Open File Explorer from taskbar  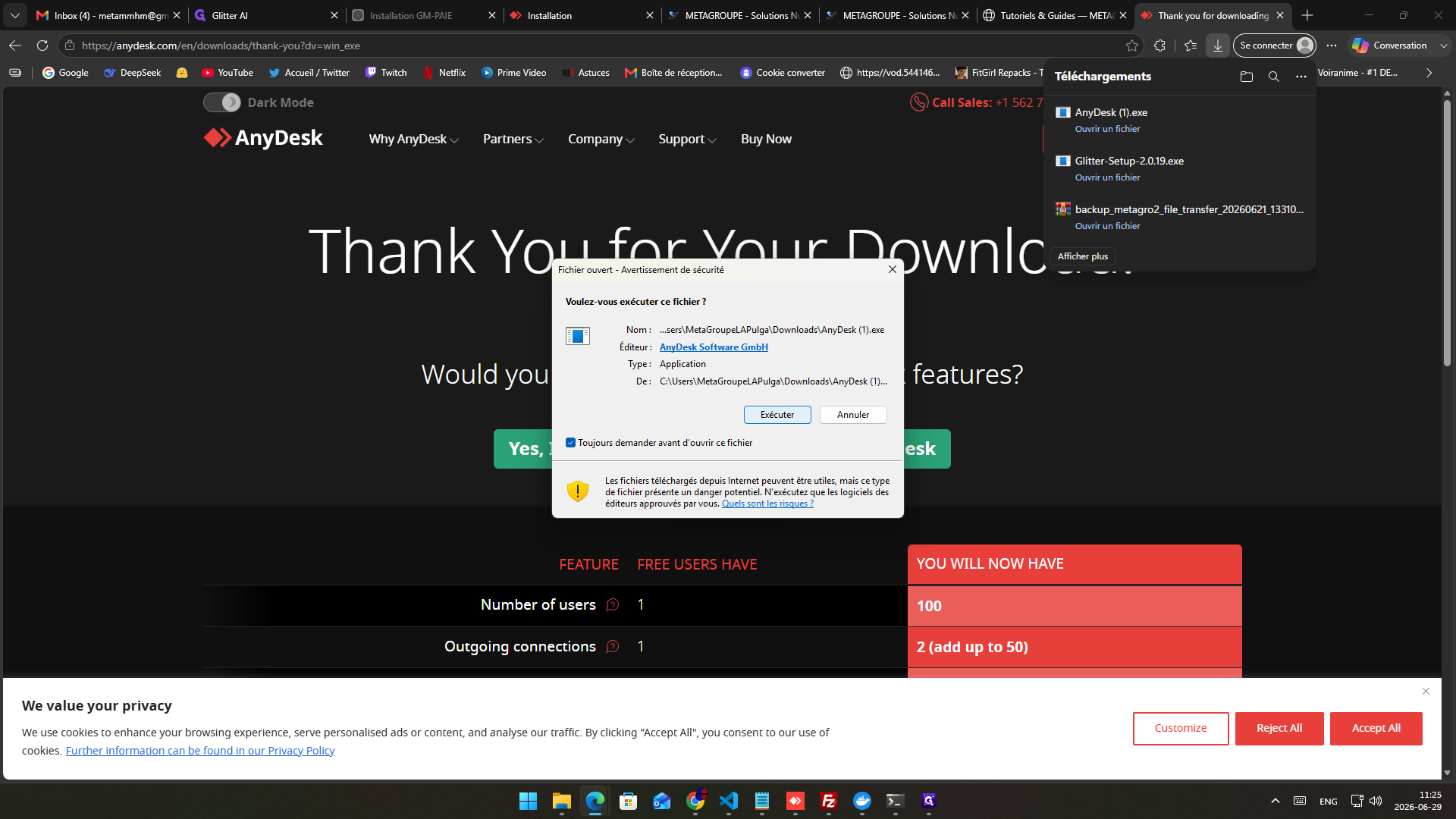point(561,801)
